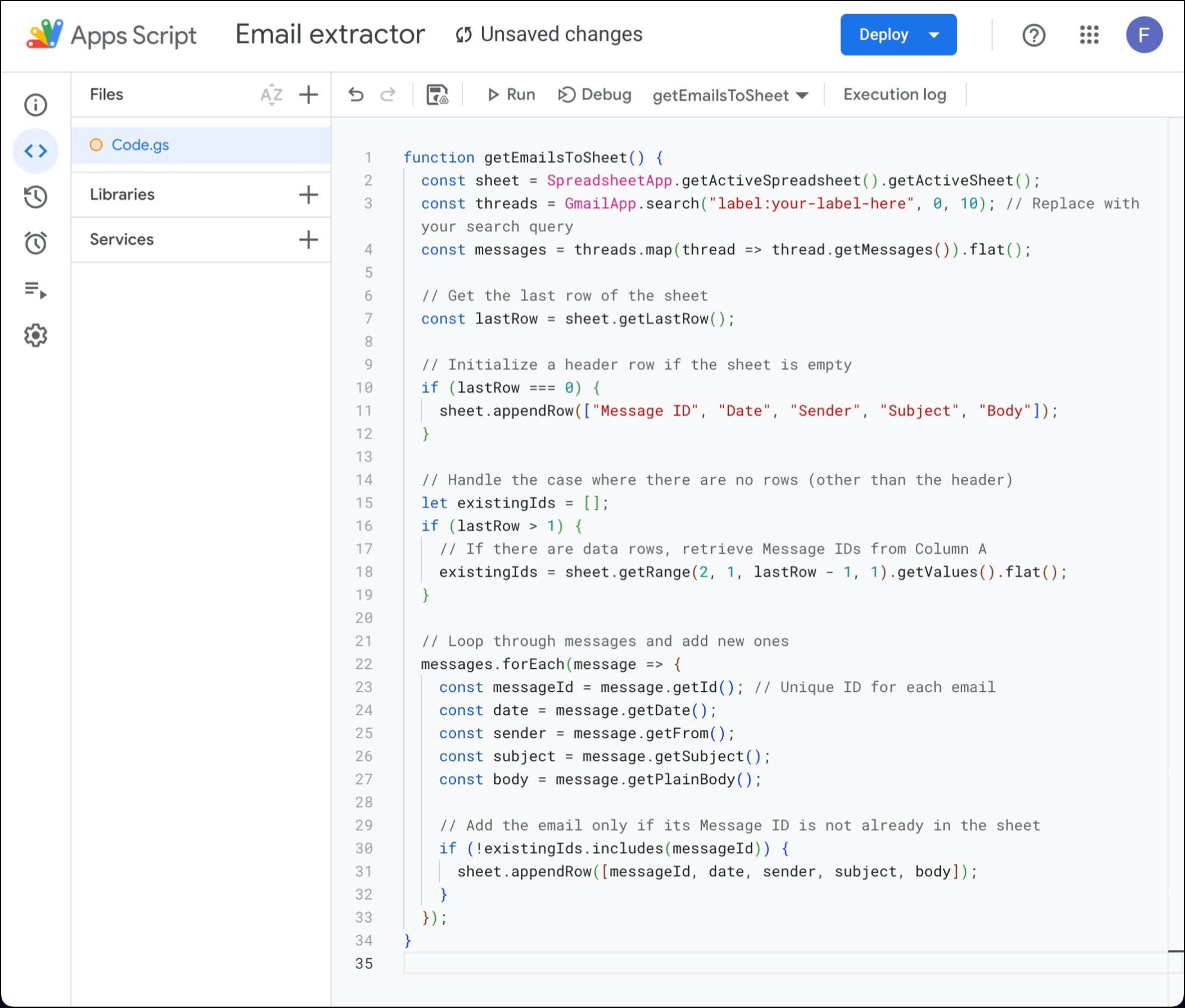
Task: Open the Triggers alarm clock icon
Action: [36, 243]
